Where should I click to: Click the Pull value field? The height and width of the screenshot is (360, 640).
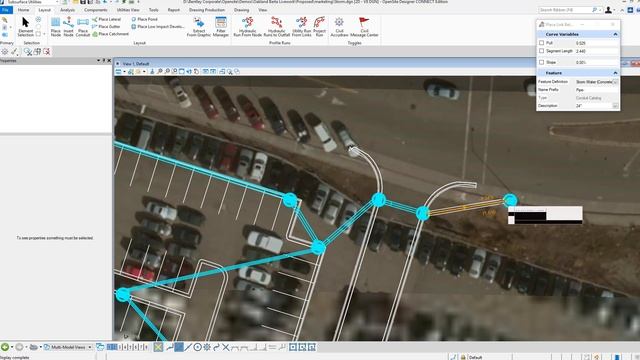[596, 43]
